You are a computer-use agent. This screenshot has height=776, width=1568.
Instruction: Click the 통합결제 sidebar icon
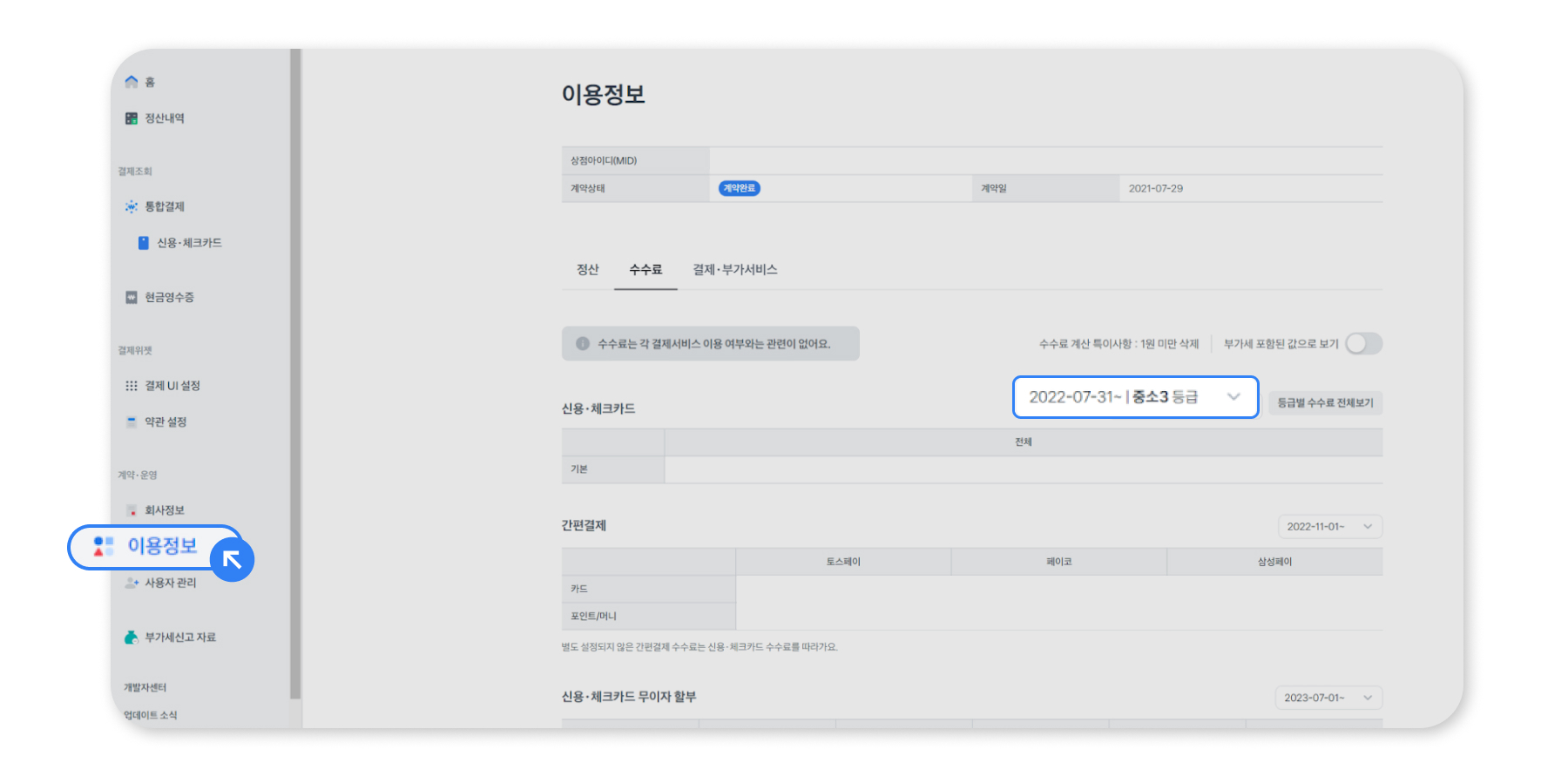[x=132, y=206]
